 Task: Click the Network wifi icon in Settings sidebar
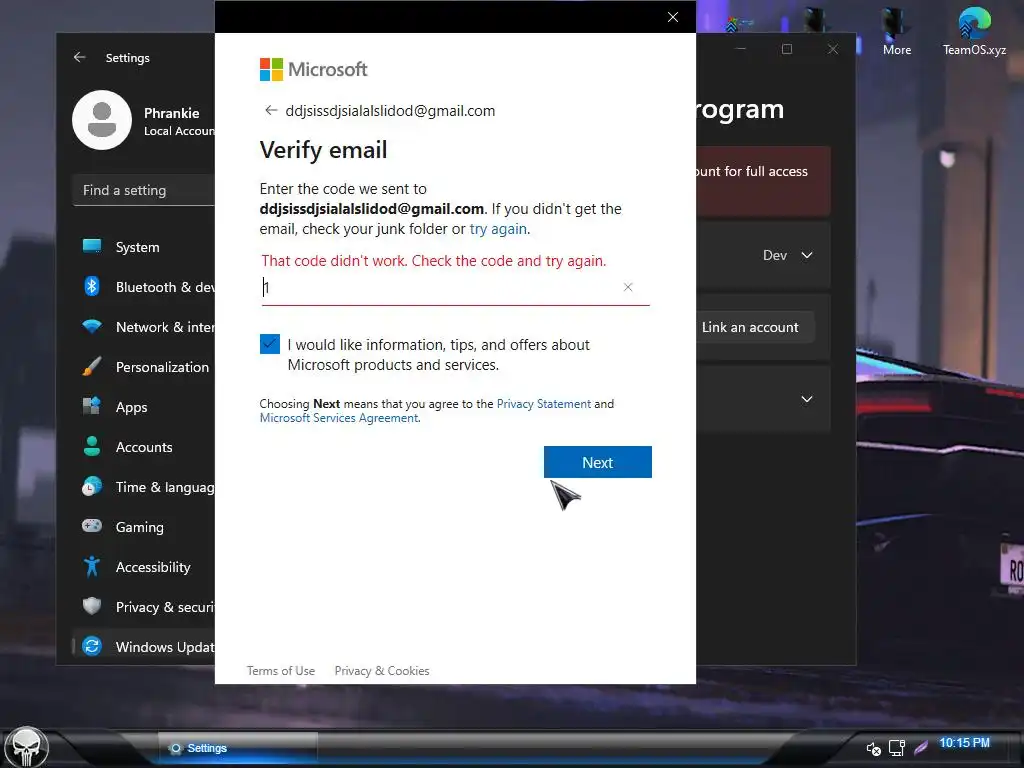[x=92, y=327]
